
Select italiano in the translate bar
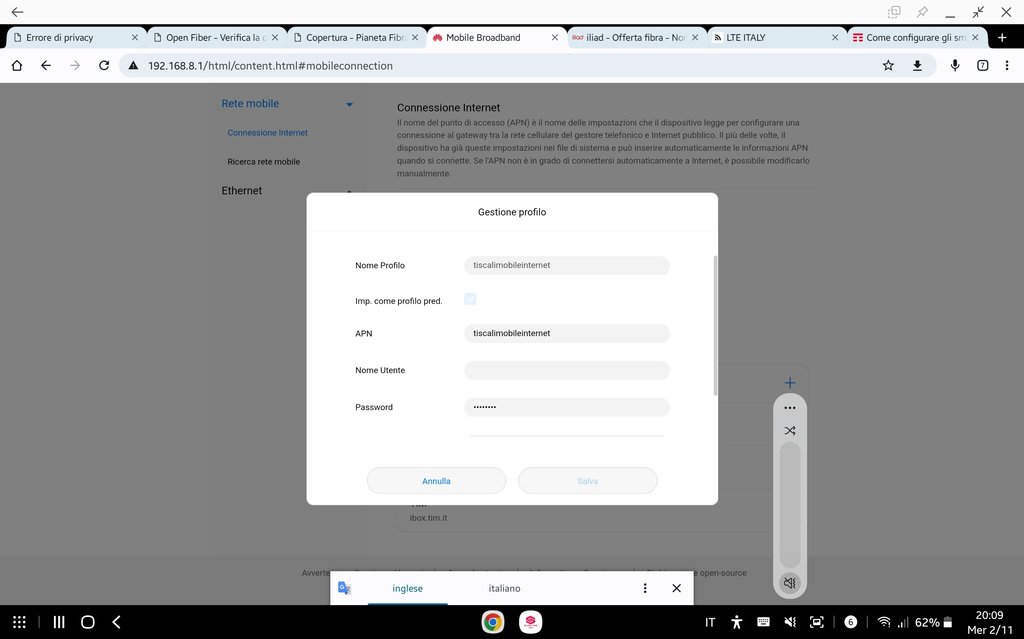click(504, 589)
